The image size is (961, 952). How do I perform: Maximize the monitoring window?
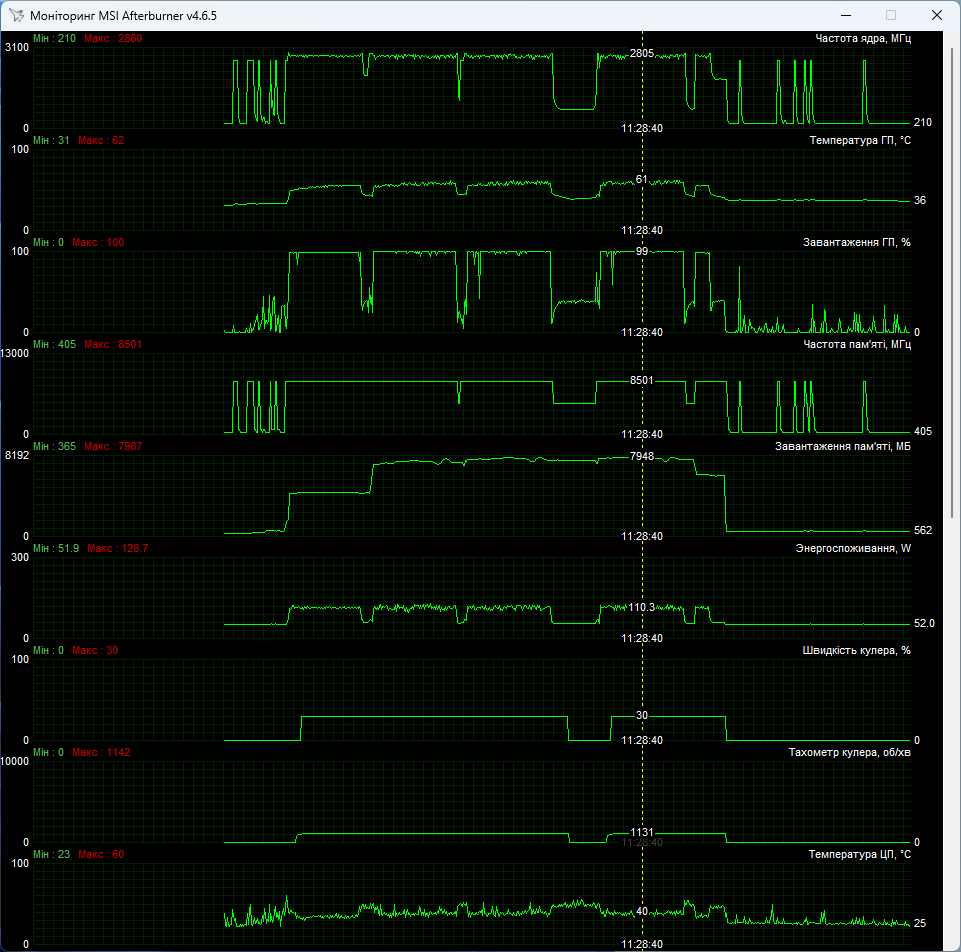tap(891, 15)
